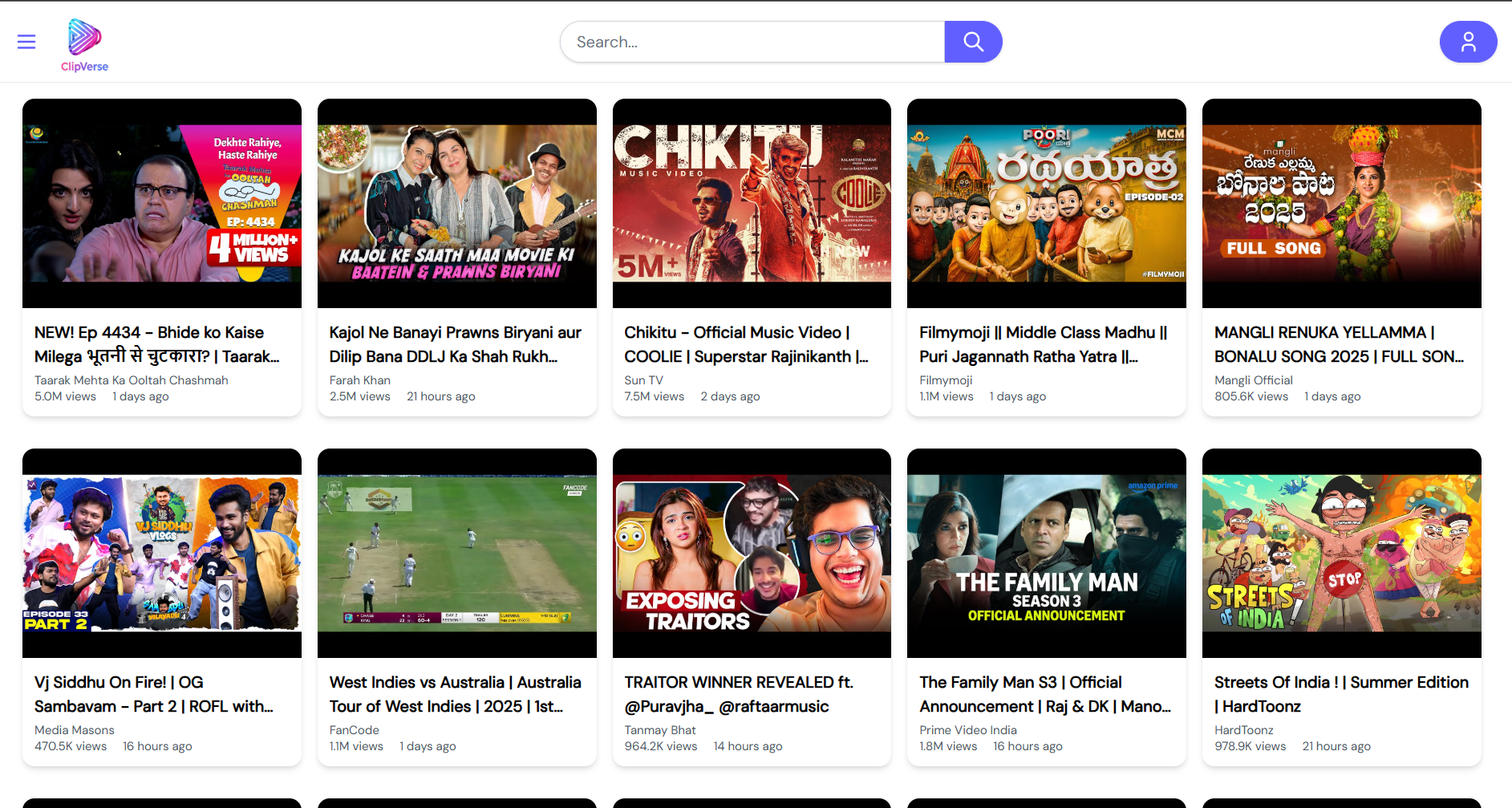Open channel Media Masons

point(75,730)
